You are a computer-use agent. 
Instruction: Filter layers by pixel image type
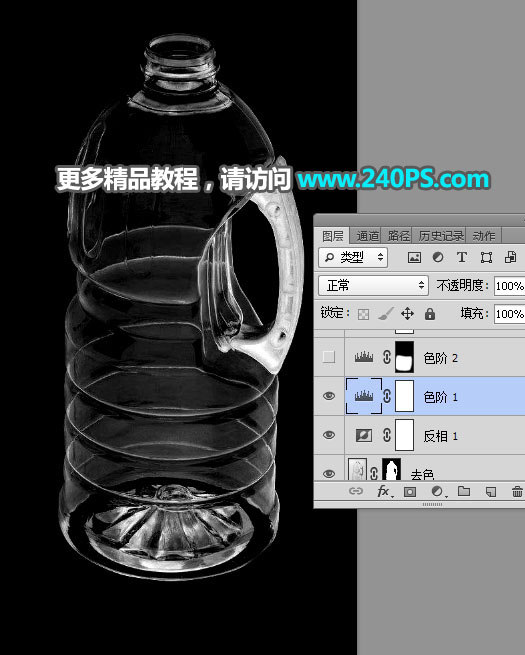coord(414,257)
